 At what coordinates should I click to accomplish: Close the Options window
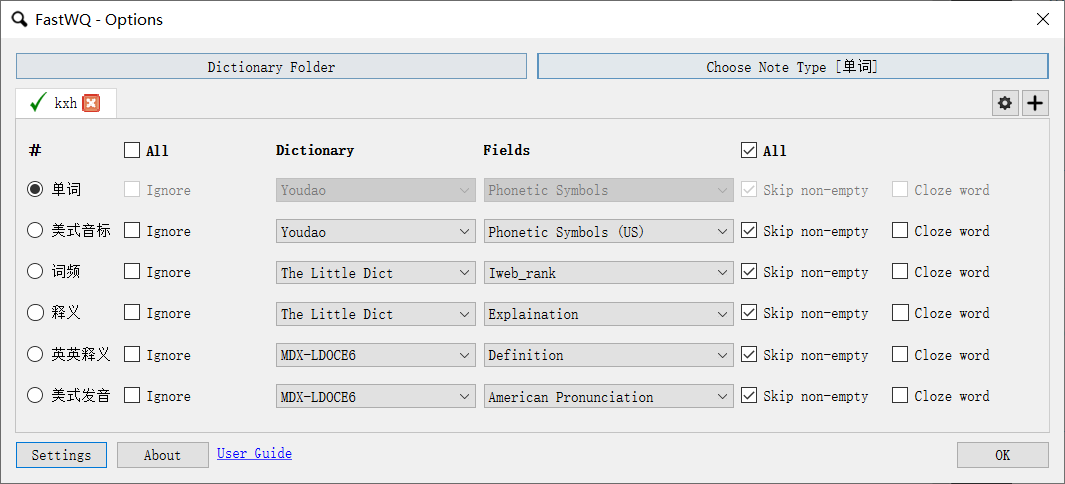point(1043,19)
